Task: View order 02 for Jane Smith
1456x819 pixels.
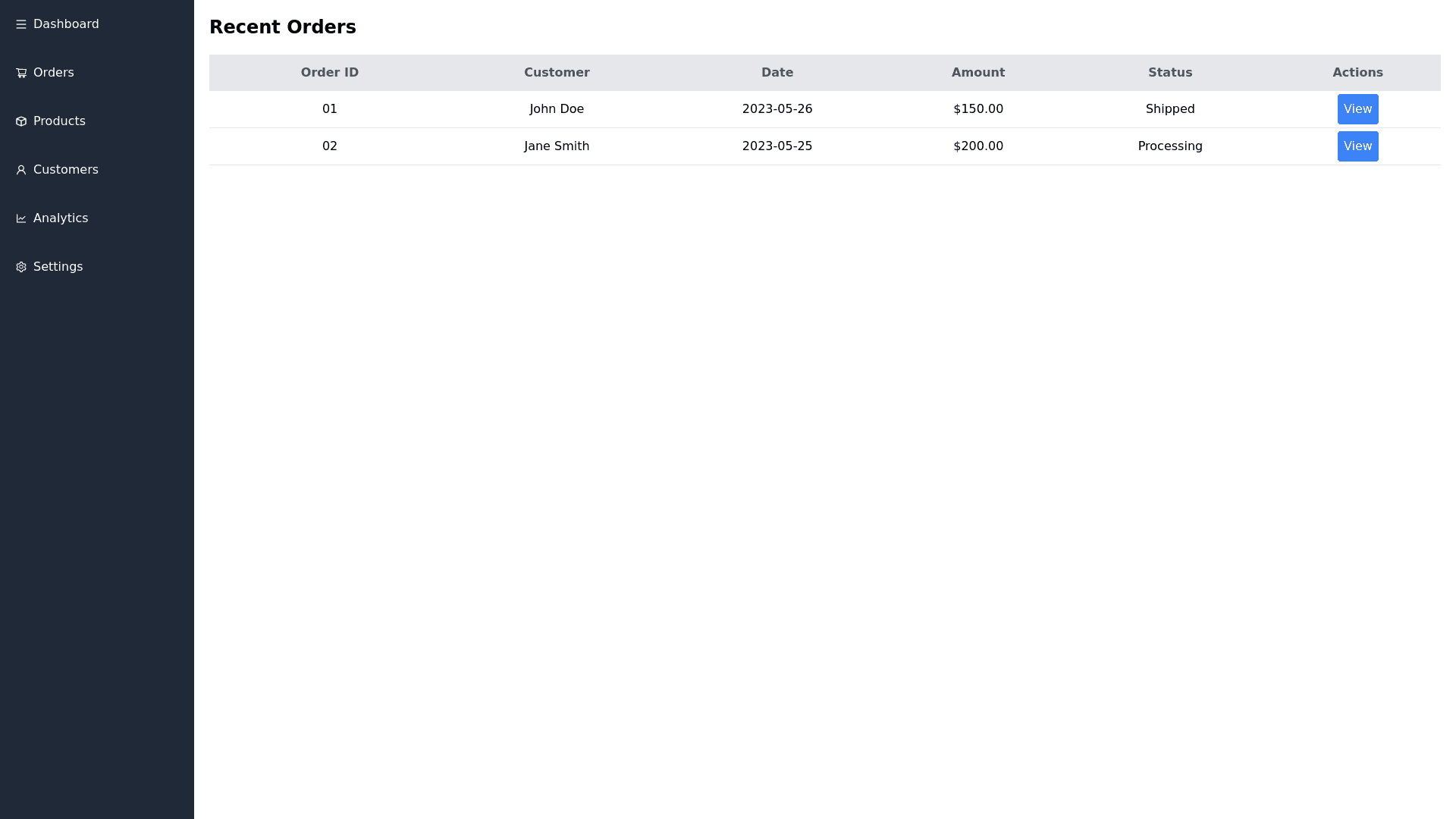Action: coord(1357,146)
